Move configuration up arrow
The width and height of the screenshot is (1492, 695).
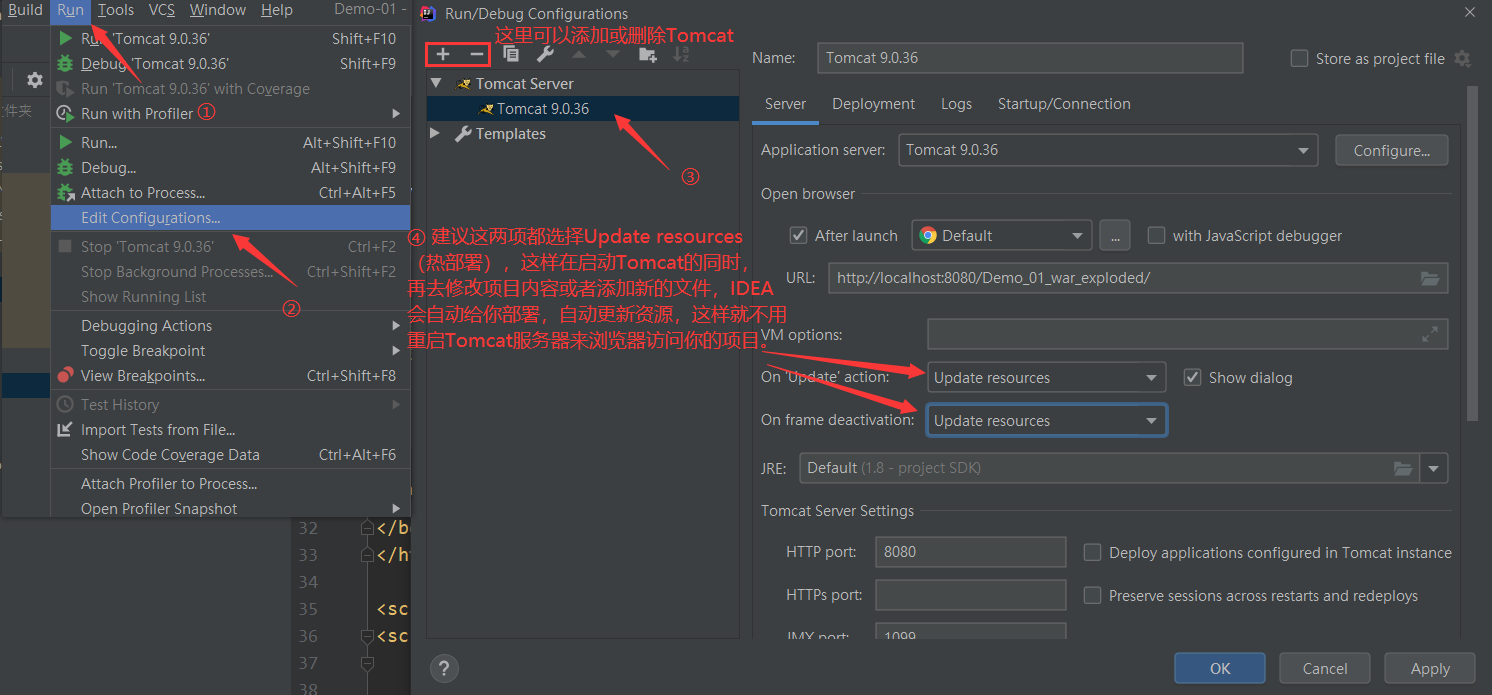pyautogui.click(x=579, y=55)
